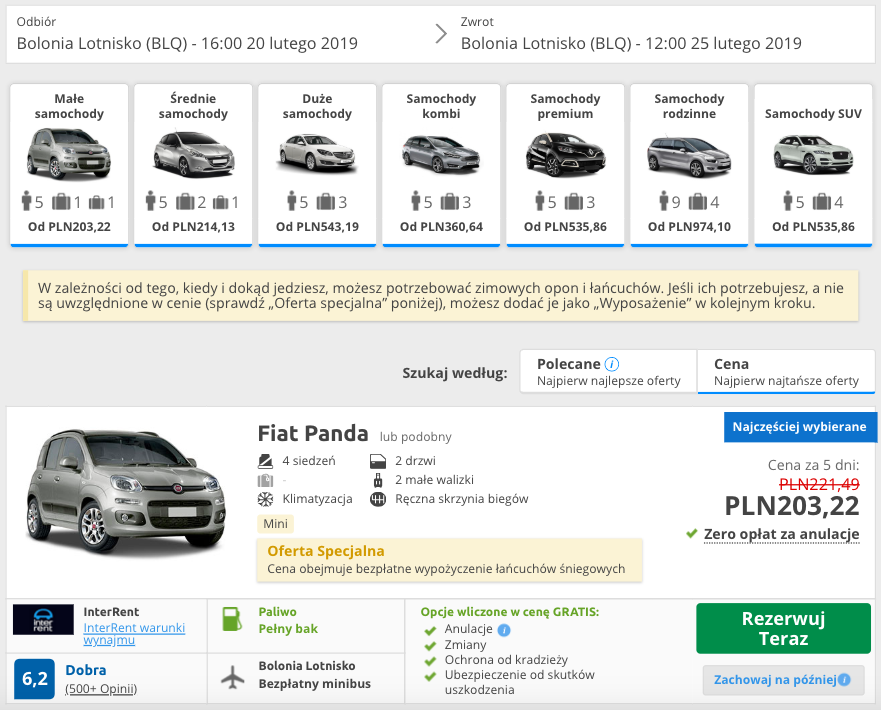The image size is (881, 710).
Task: Select the Samochody rodzinne category card
Action: 689,165
